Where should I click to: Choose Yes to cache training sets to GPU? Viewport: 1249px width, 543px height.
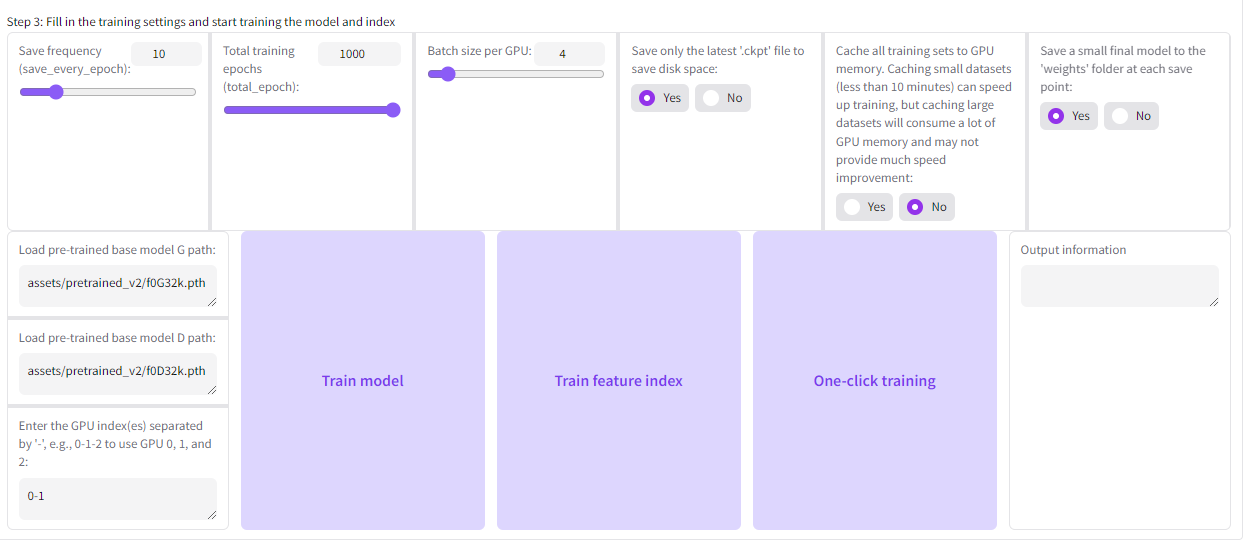pos(864,207)
